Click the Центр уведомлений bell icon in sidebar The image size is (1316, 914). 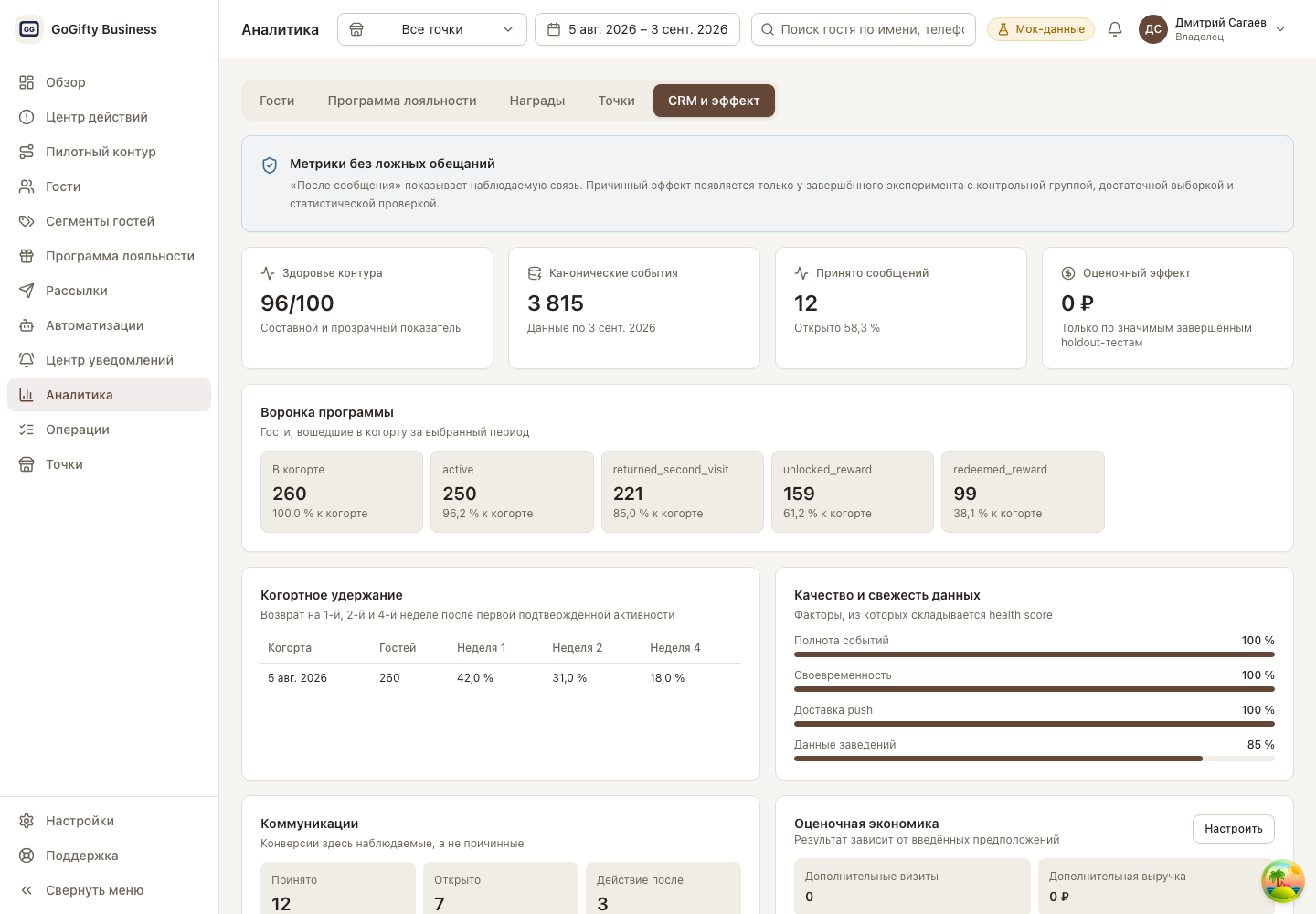27,360
